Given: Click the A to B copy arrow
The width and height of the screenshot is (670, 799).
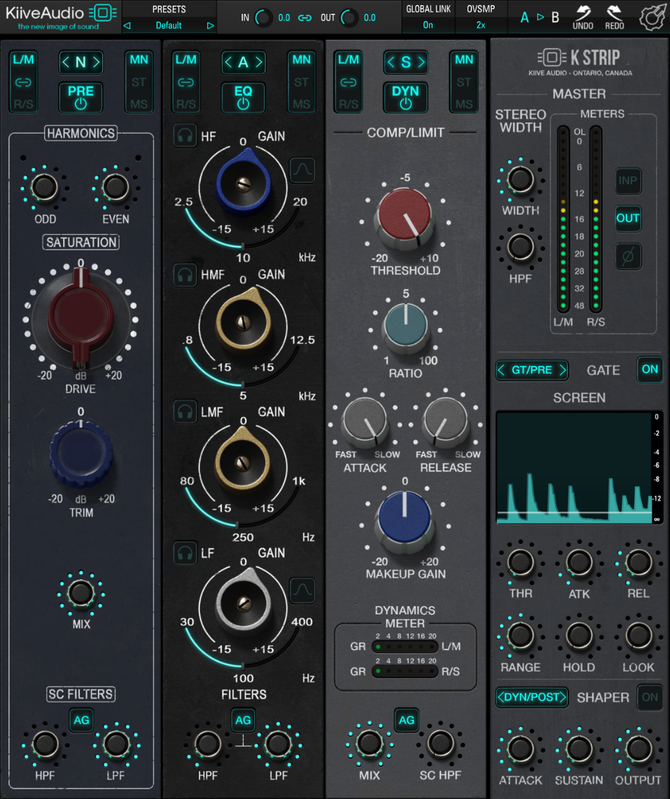Looking at the screenshot, I should click(x=540, y=17).
